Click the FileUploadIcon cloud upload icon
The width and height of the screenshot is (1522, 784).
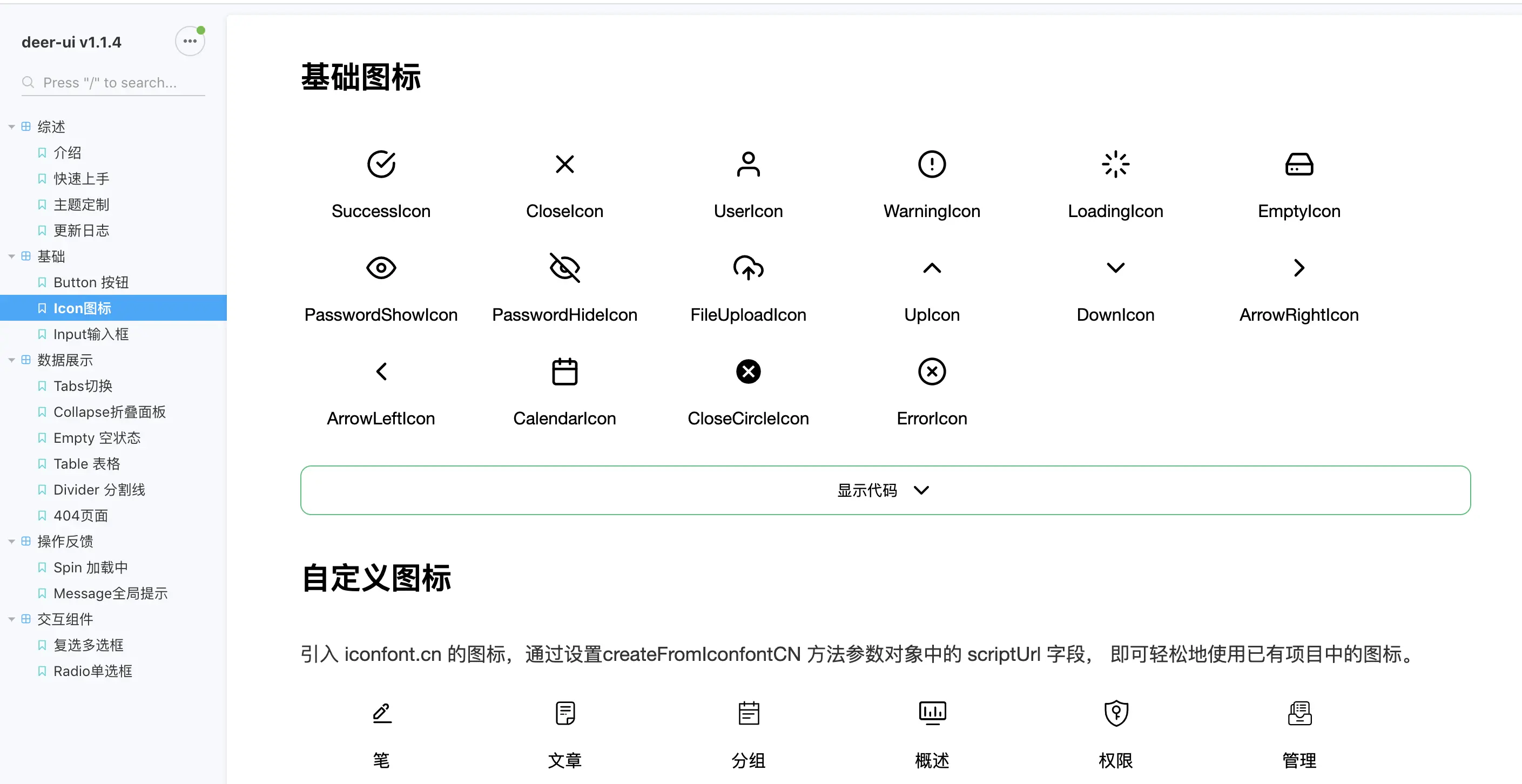click(748, 268)
